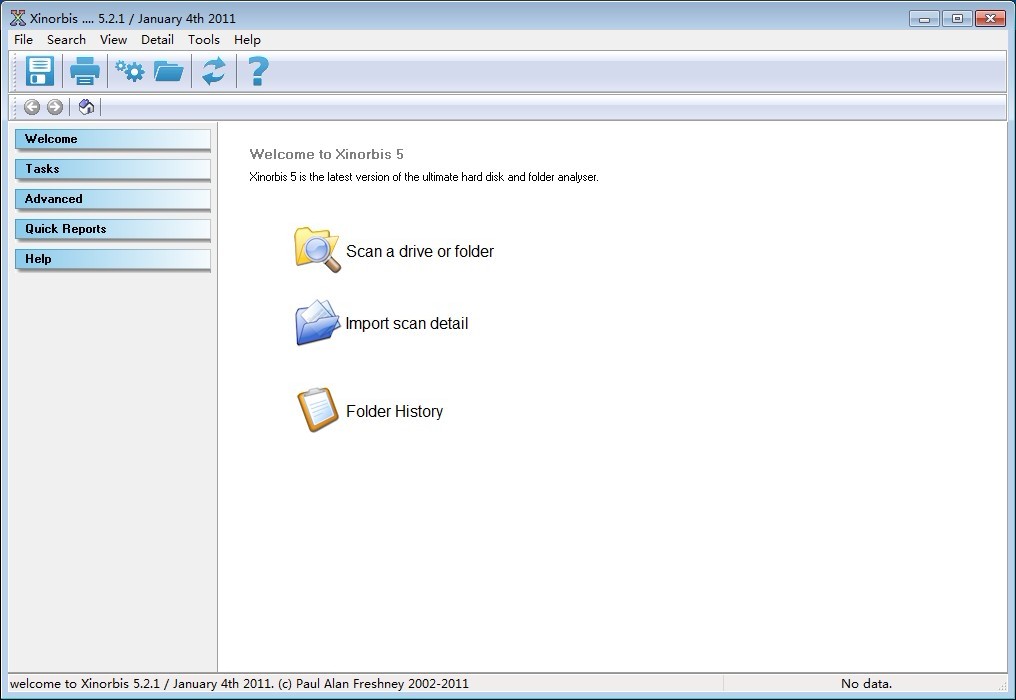Open the Tools menu

[x=203, y=40]
